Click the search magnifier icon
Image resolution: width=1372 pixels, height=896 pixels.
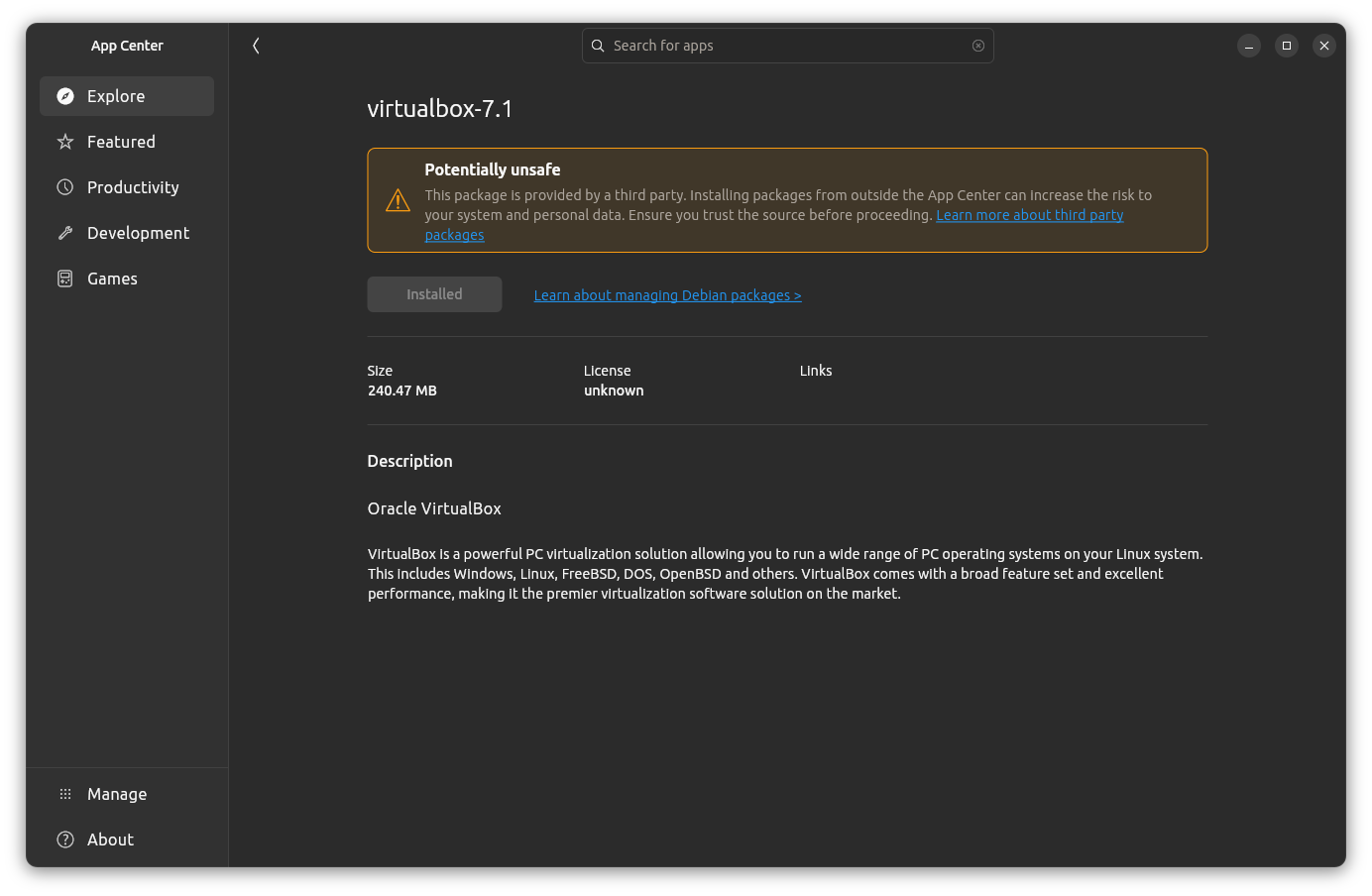coord(598,46)
